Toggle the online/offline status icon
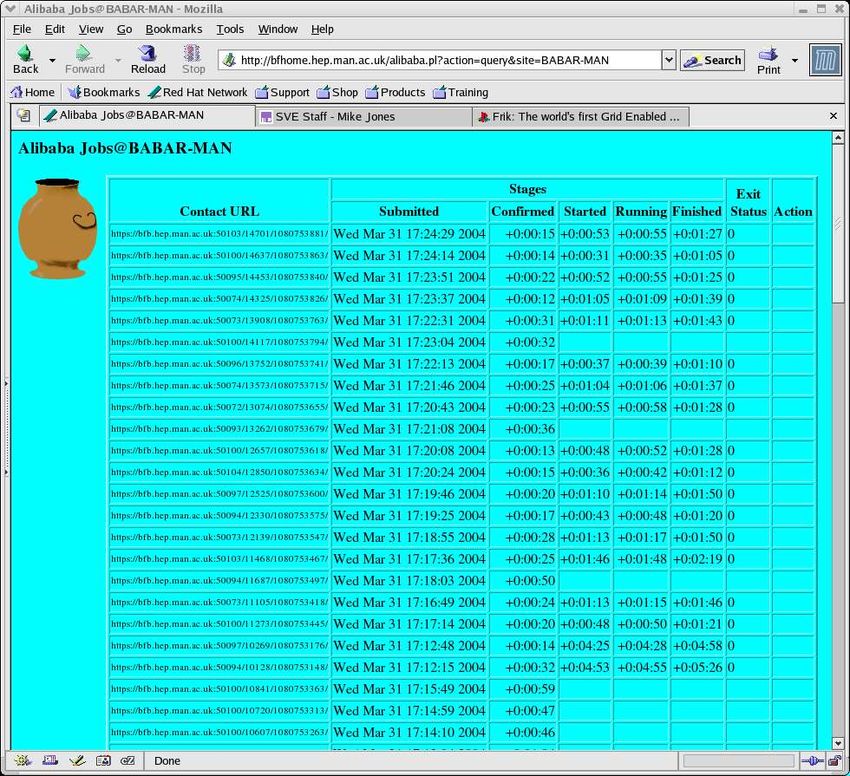Image resolution: width=850 pixels, height=776 pixels. 812,761
